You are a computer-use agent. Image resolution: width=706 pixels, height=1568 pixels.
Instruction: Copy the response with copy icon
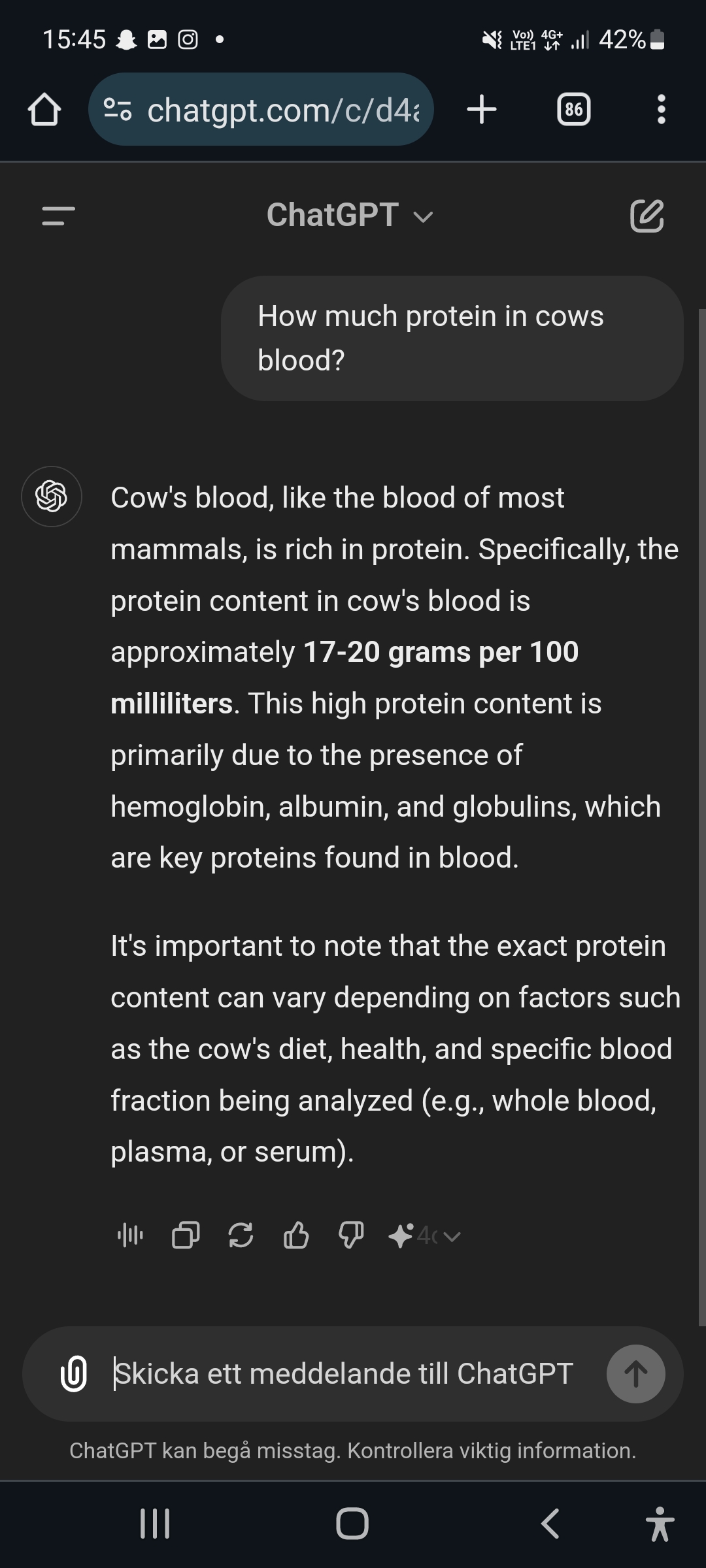(186, 1235)
